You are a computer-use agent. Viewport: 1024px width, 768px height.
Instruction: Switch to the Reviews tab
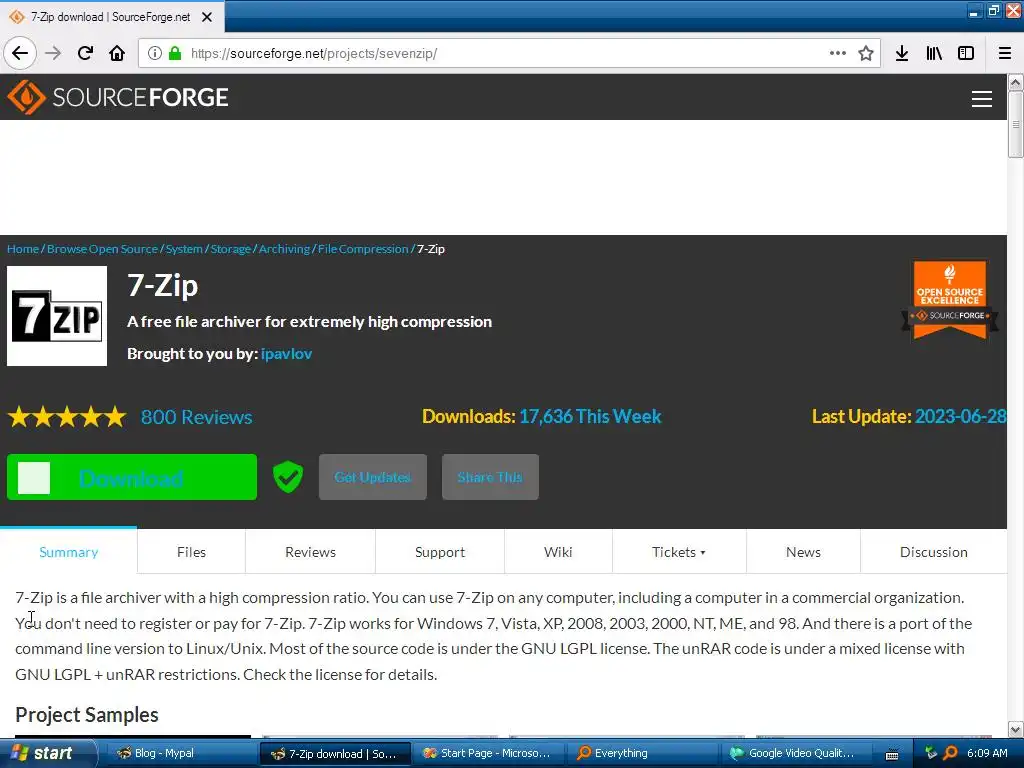click(x=310, y=552)
